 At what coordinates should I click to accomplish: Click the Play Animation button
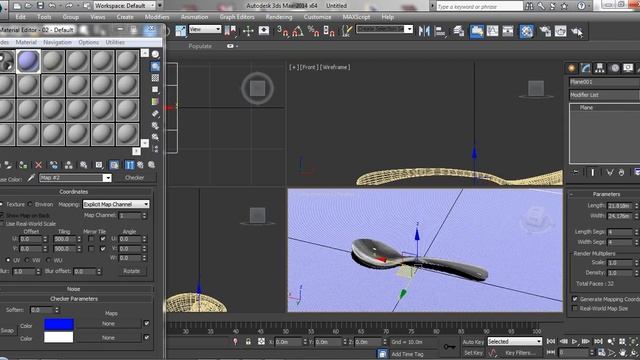[574, 342]
